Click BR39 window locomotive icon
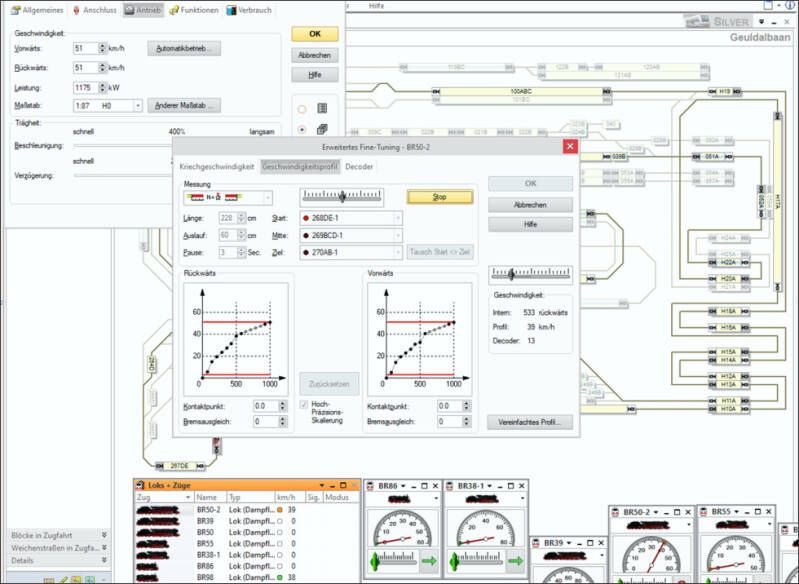The height and width of the screenshot is (584, 799). click(x=536, y=543)
